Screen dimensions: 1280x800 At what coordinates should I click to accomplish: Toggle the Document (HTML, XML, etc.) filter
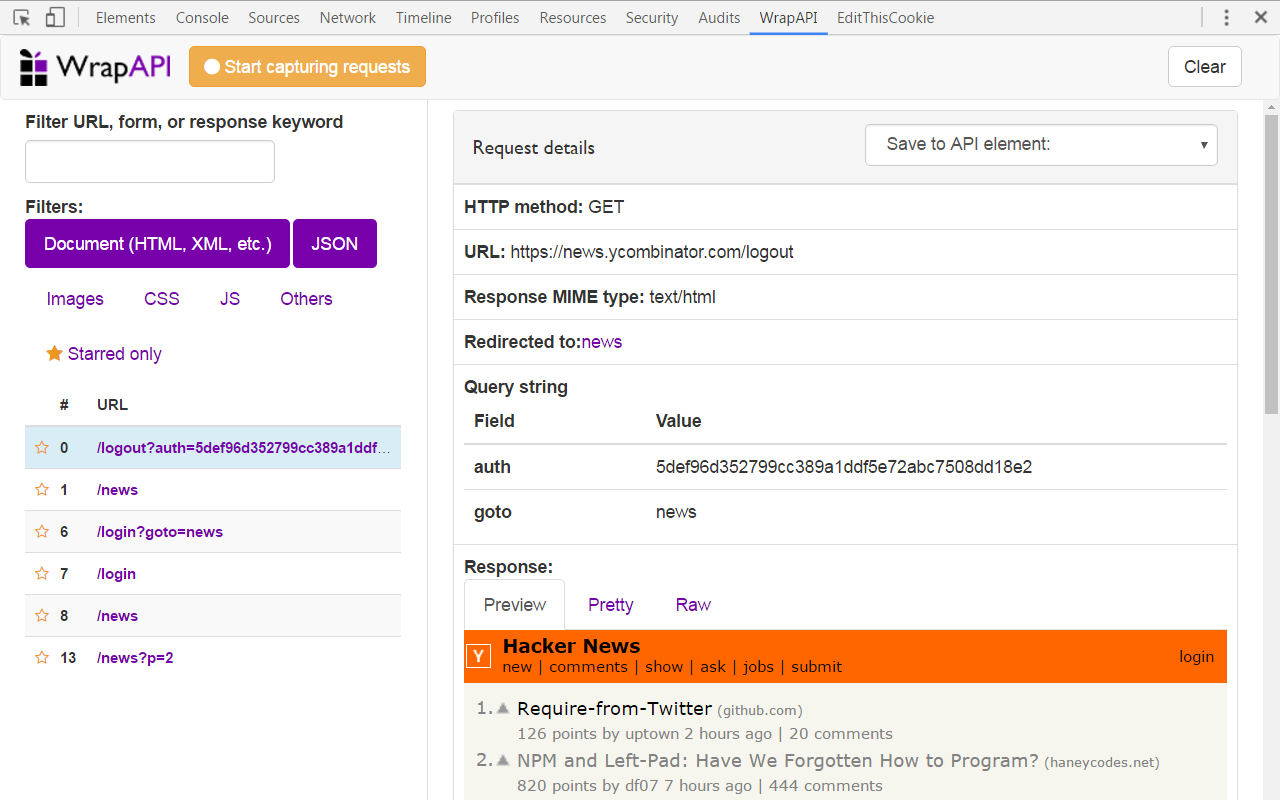click(157, 244)
